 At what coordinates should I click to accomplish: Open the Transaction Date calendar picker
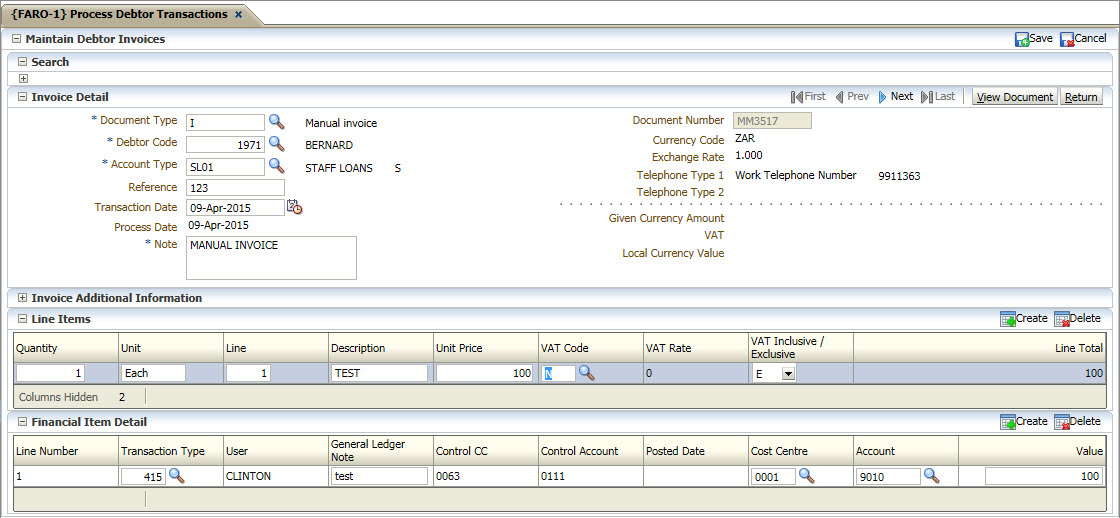tap(294, 208)
